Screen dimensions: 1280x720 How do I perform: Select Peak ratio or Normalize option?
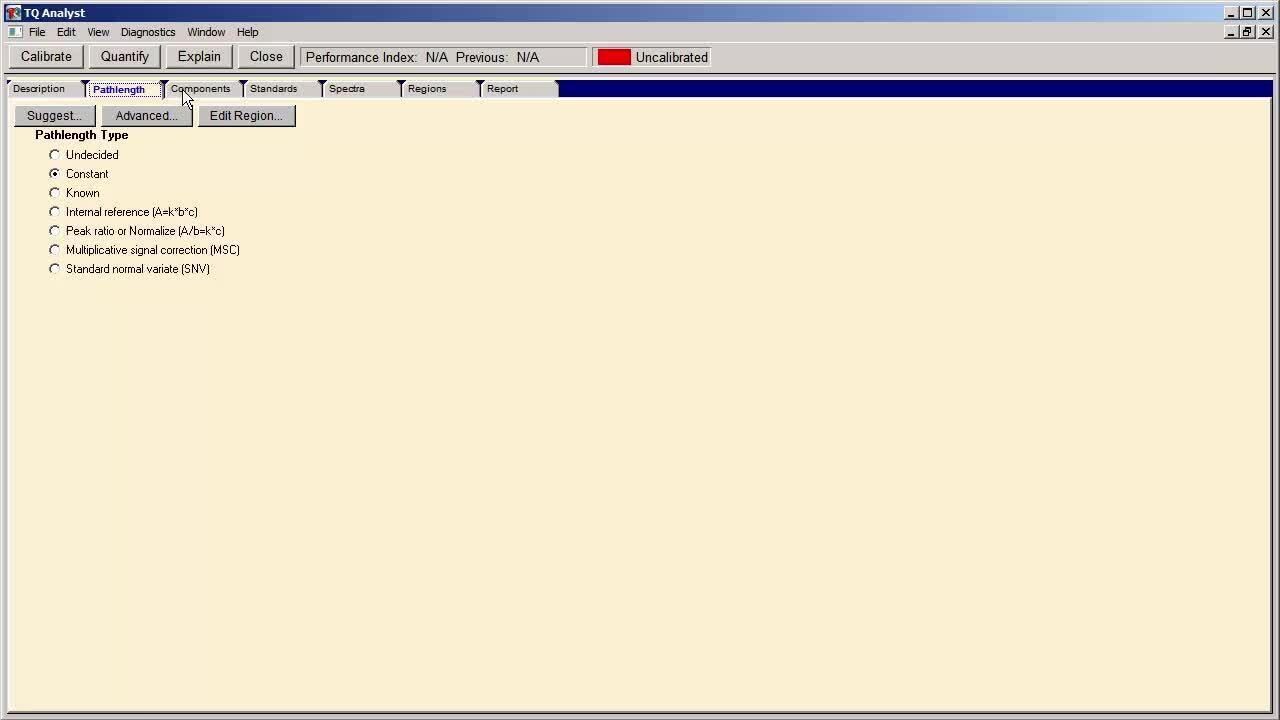55,231
